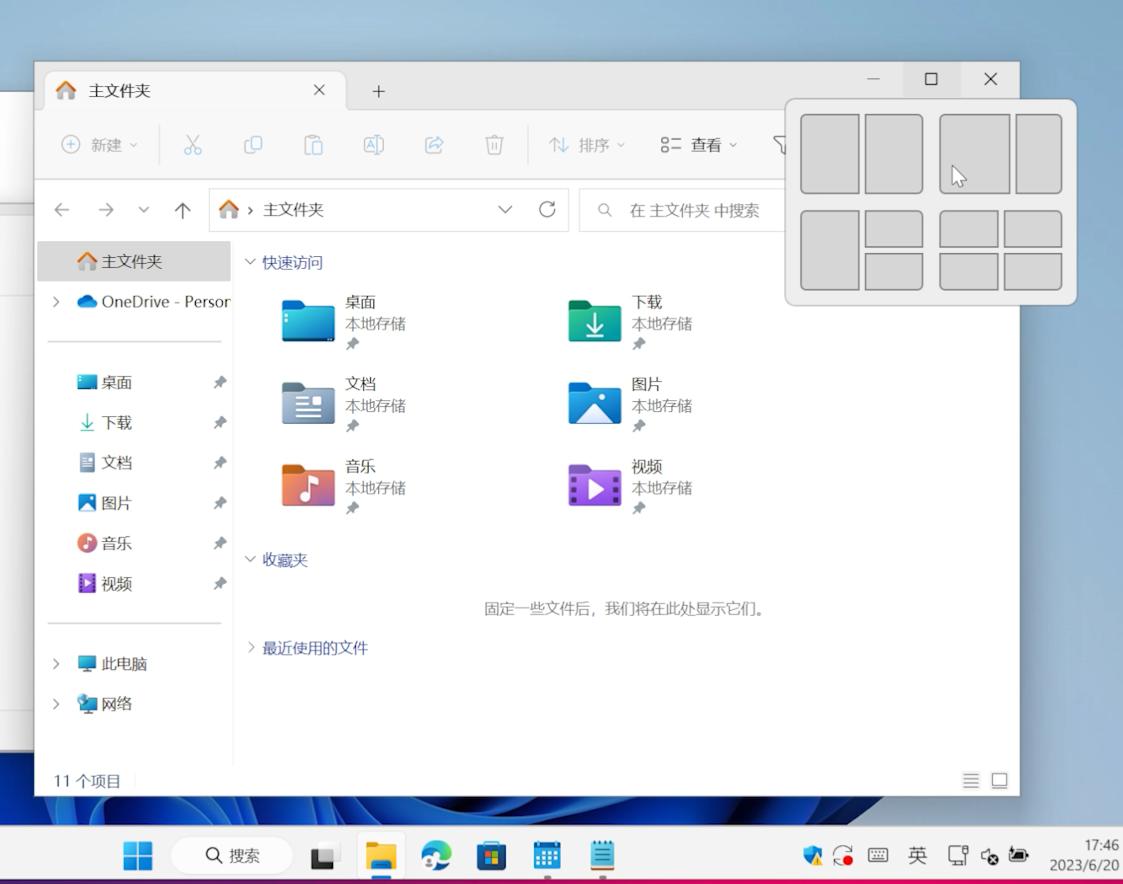Click the Copy icon in the toolbar
Viewport: 1123px width, 884px height.
coord(253,144)
